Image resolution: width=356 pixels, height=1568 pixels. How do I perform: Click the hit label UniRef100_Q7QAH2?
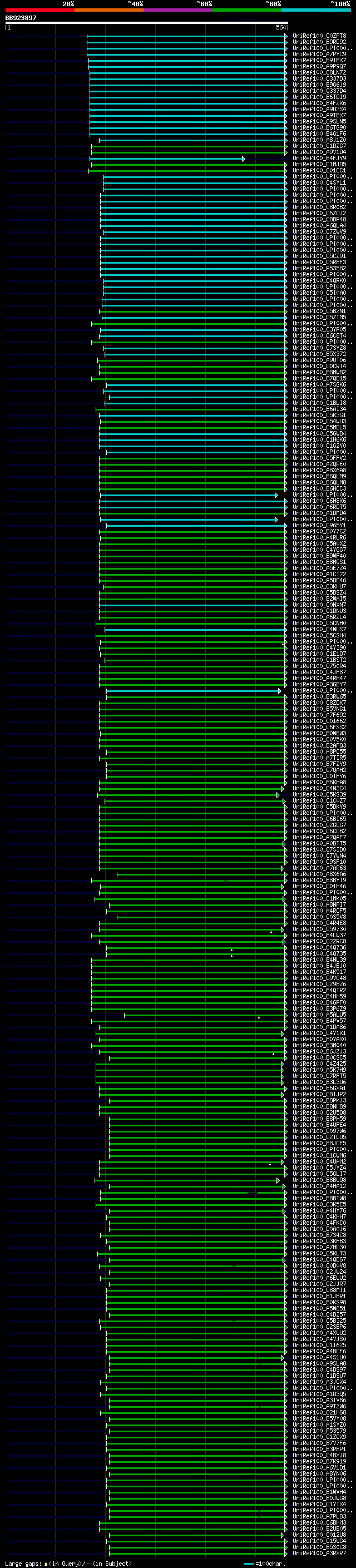pos(319,770)
